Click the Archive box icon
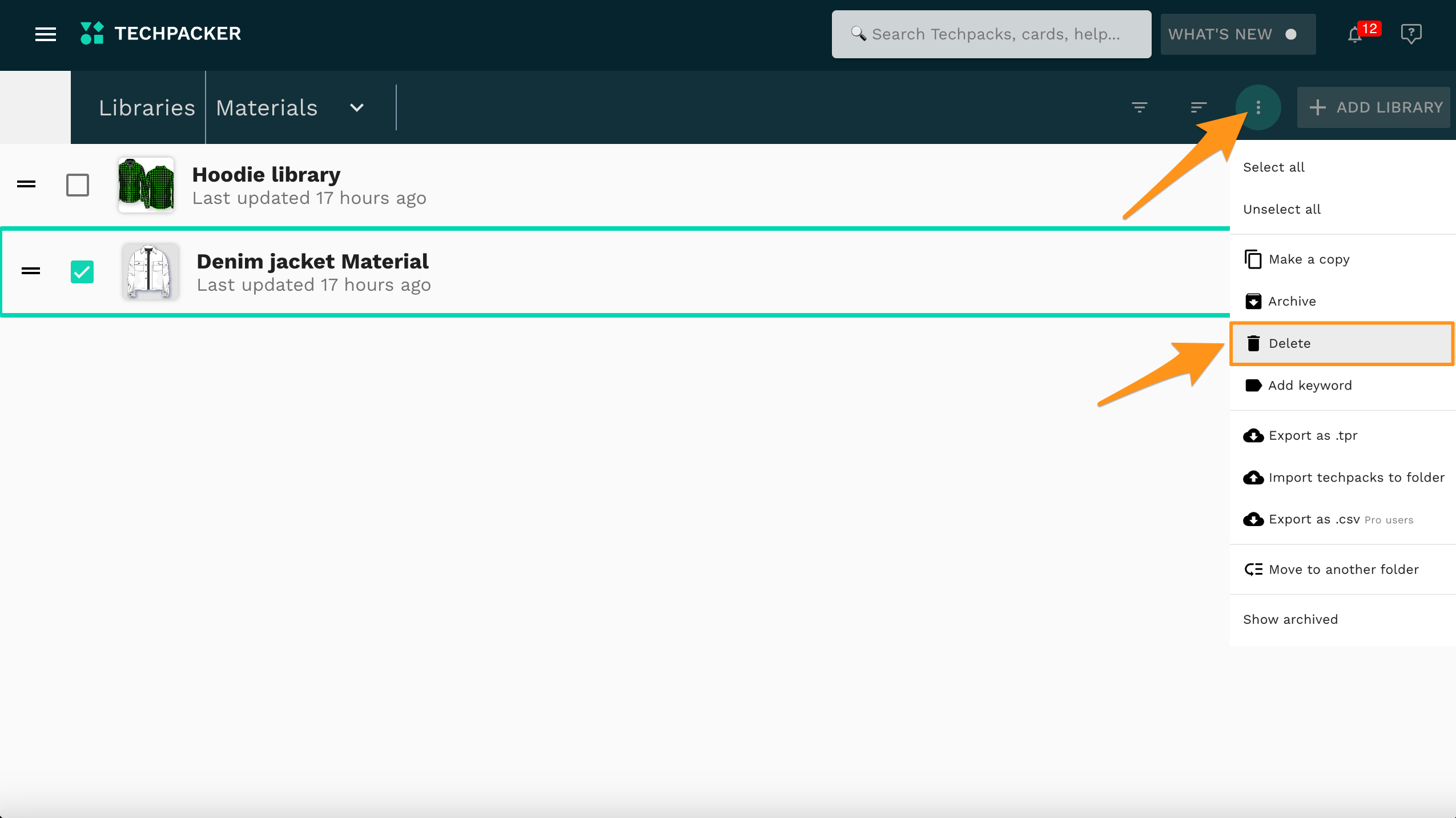The height and width of the screenshot is (818, 1456). 1253,301
